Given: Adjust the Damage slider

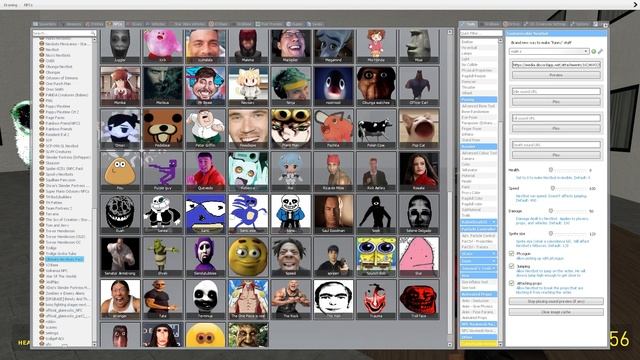Looking at the screenshot, I should point(567,211).
